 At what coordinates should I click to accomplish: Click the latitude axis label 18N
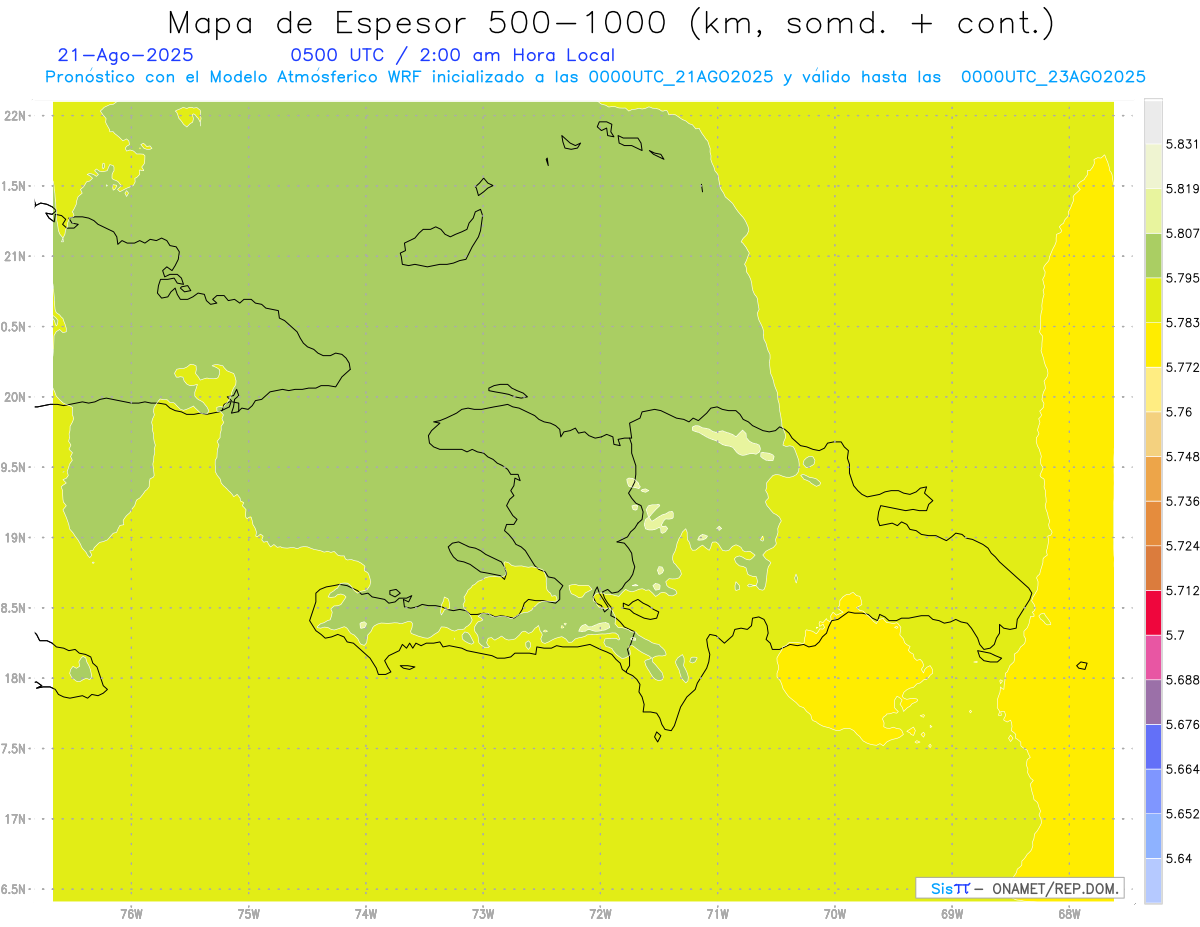[x=14, y=678]
